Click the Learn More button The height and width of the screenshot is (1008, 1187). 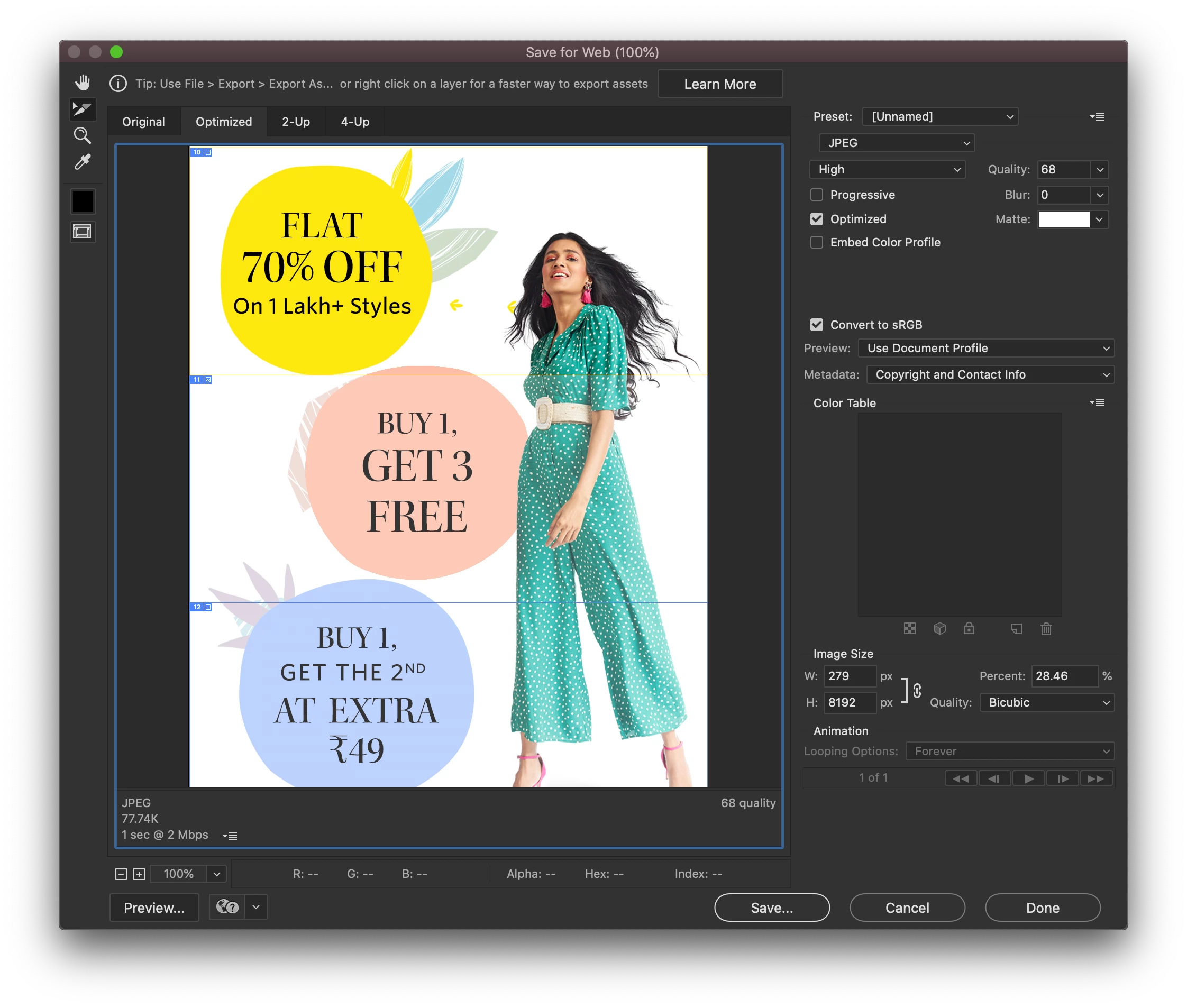tap(719, 84)
